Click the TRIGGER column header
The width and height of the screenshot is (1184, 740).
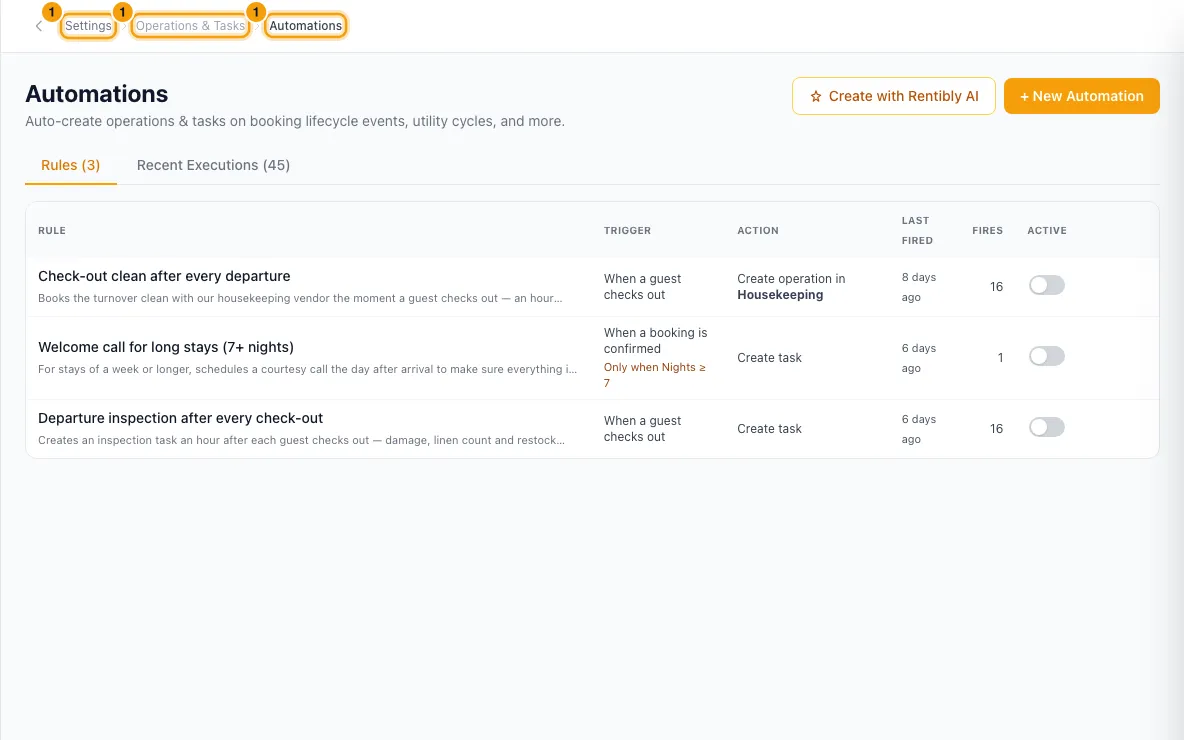(x=627, y=230)
